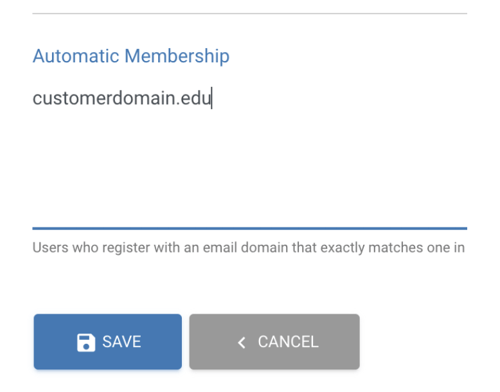This screenshot has height=392, width=500.
Task: Click the word 'customerdomain' in the textarea
Action: pyautogui.click(x=104, y=98)
